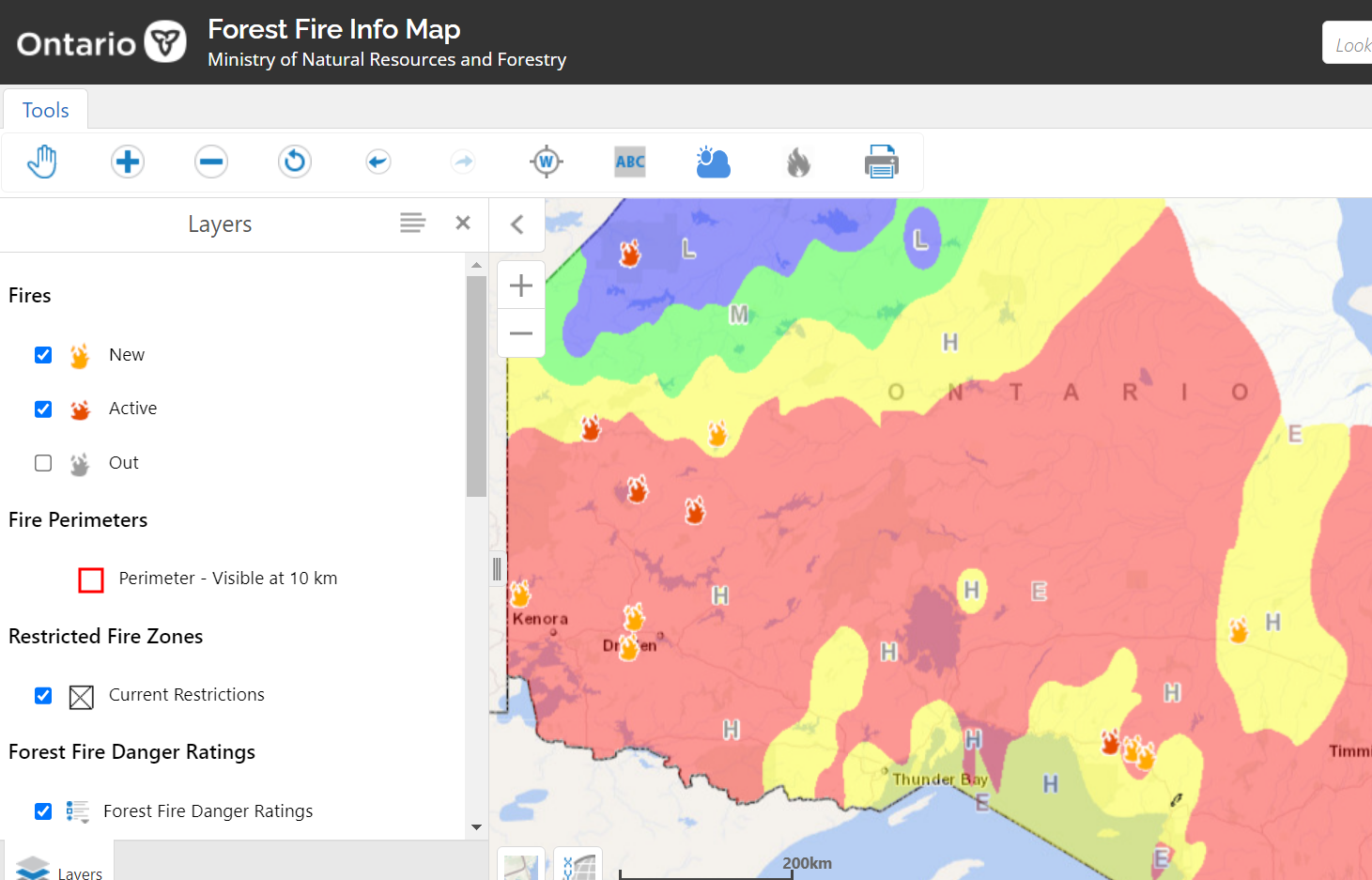1372x880 pixels.
Task: Click the panel resize handle grip
Action: click(x=497, y=568)
